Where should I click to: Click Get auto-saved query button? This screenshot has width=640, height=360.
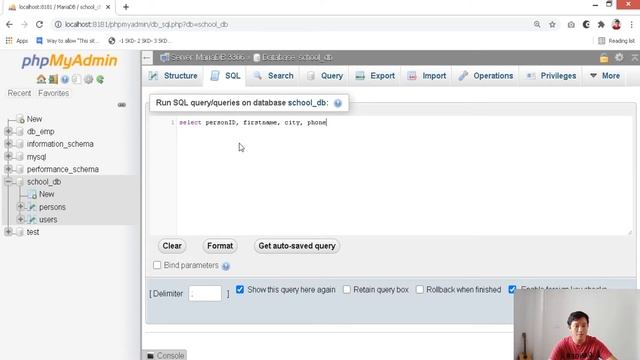click(297, 246)
